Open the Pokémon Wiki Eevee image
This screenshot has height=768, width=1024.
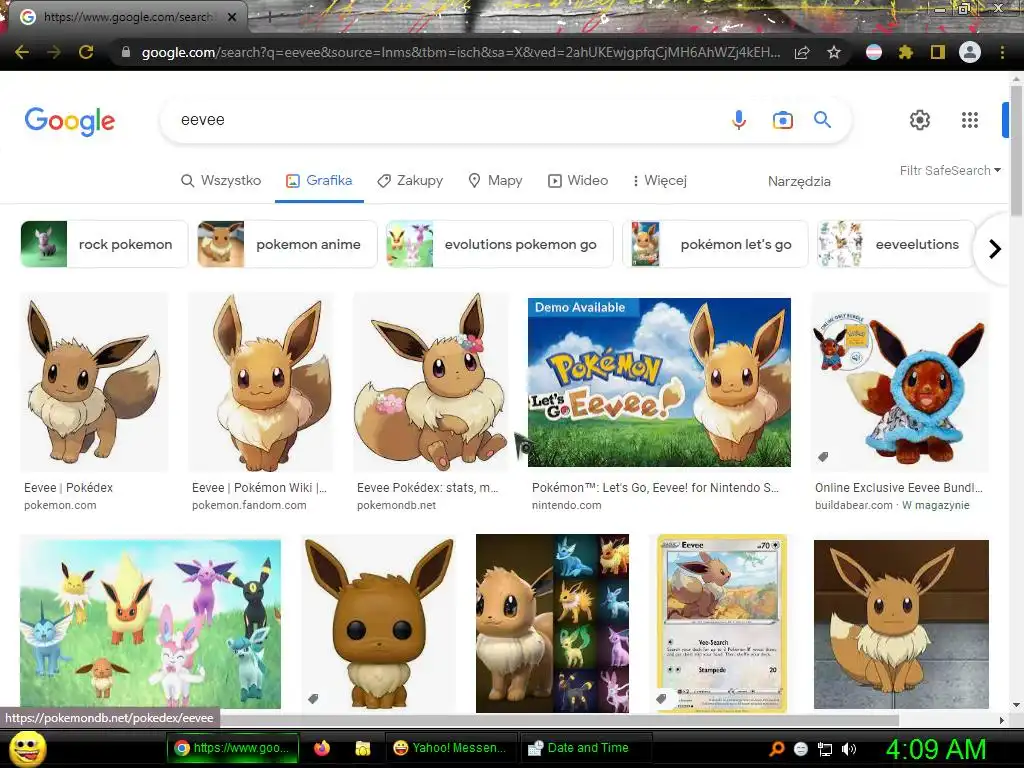[x=261, y=382]
